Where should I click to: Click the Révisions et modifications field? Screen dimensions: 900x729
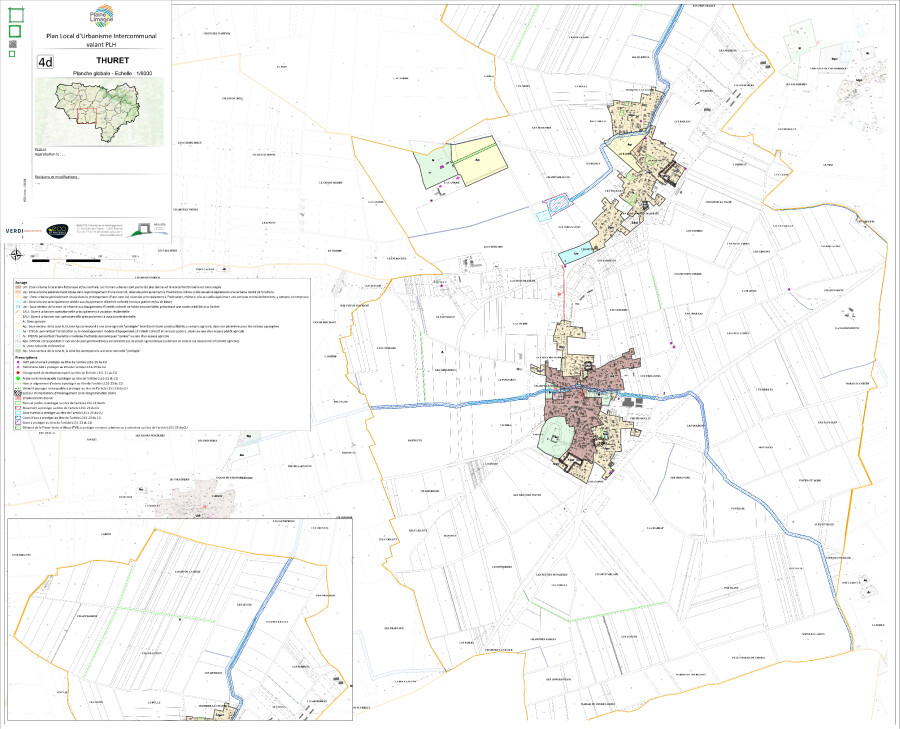(56, 177)
